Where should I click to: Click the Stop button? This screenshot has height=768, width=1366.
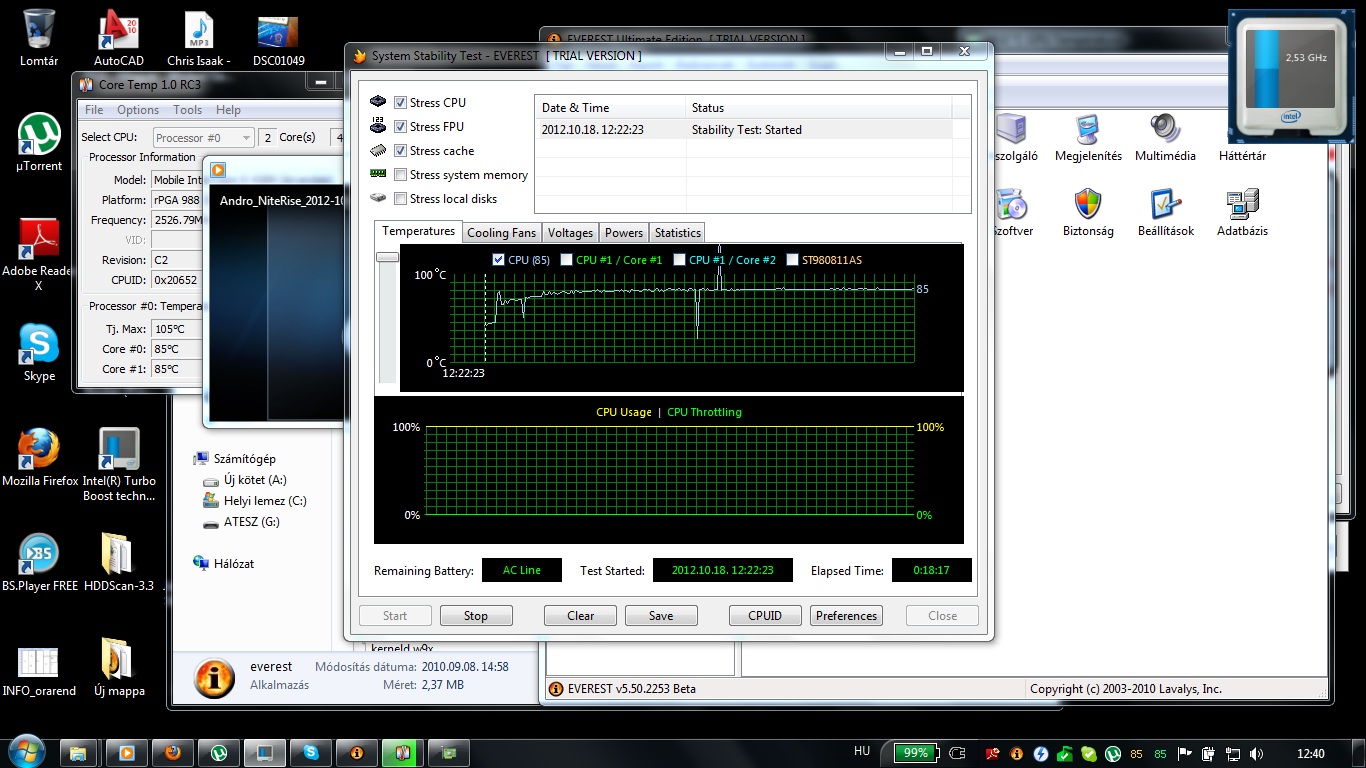click(476, 616)
